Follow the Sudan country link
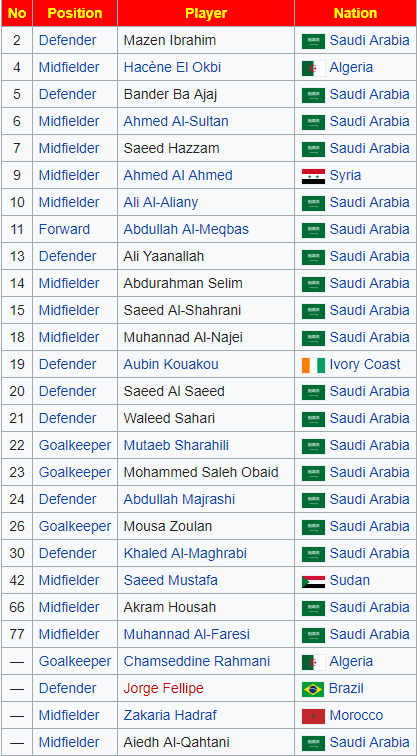This screenshot has width=417, height=756. pyautogui.click(x=350, y=580)
